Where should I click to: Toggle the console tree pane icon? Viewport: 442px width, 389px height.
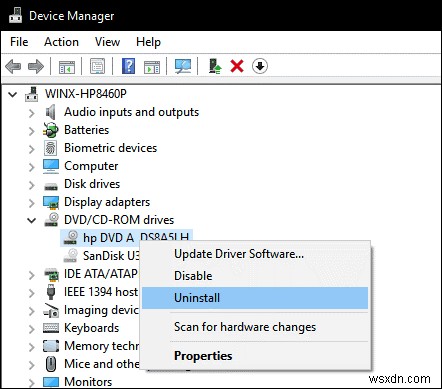coord(67,67)
